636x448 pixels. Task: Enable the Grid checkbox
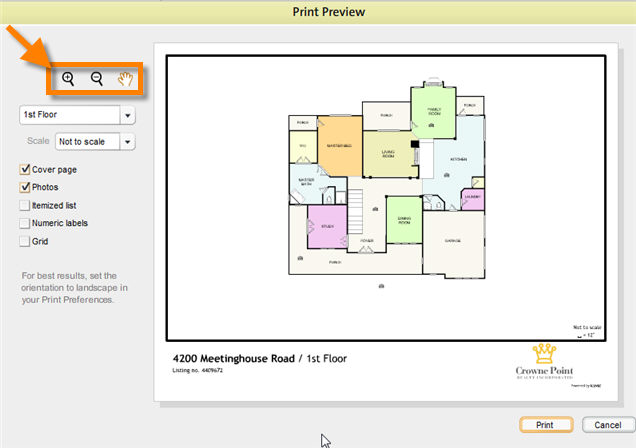pyautogui.click(x=25, y=242)
